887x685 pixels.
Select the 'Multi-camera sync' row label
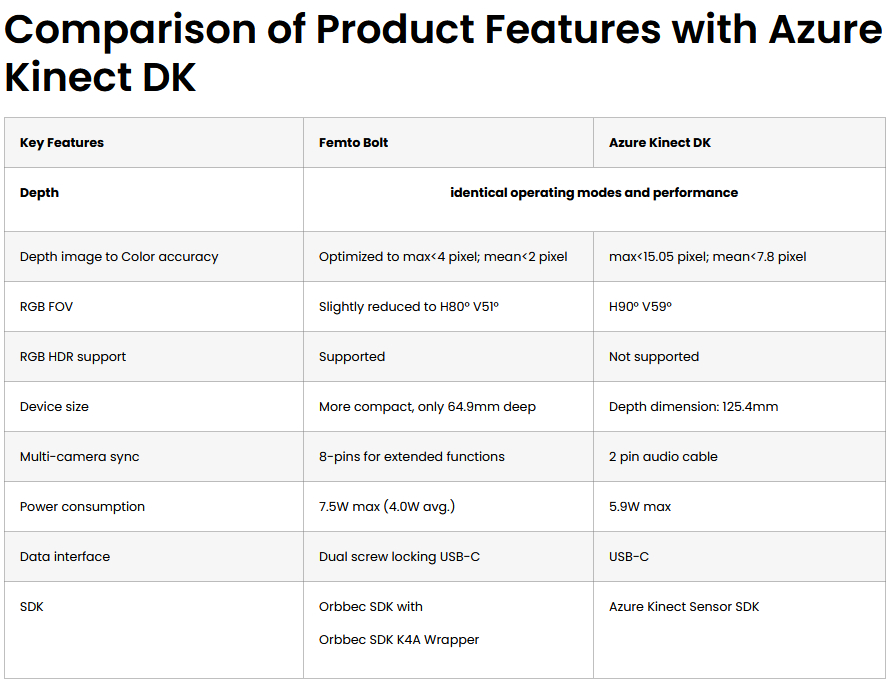79,457
